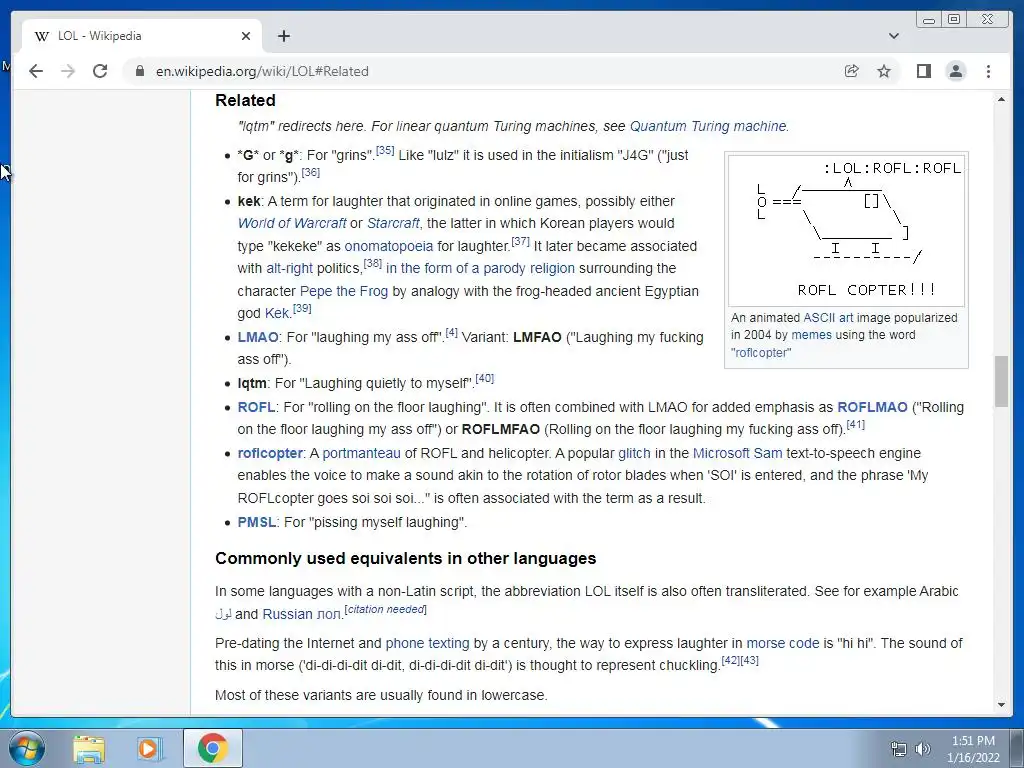The width and height of the screenshot is (1024, 768).
Task: Follow the World of Warcraft link
Action: [292, 223]
